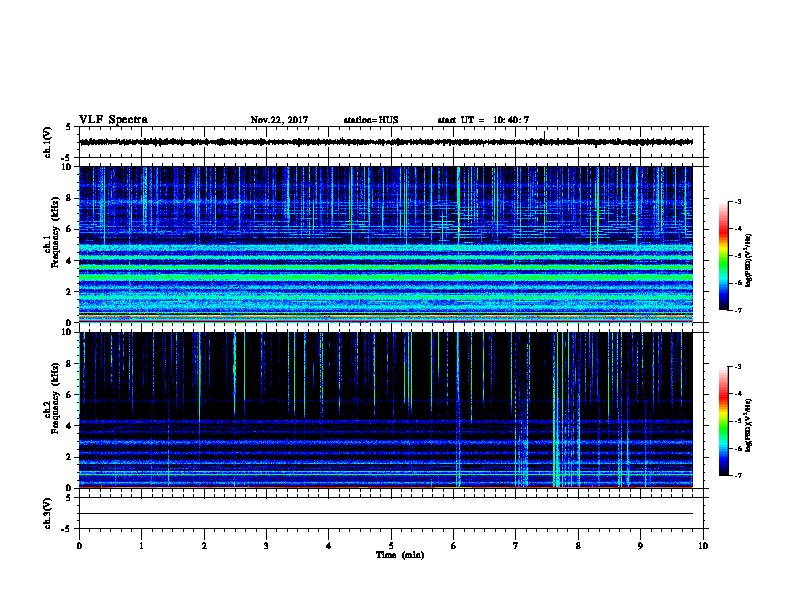The image size is (792, 612).
Task: Click time axis tick label '8'
Action: coord(578,546)
